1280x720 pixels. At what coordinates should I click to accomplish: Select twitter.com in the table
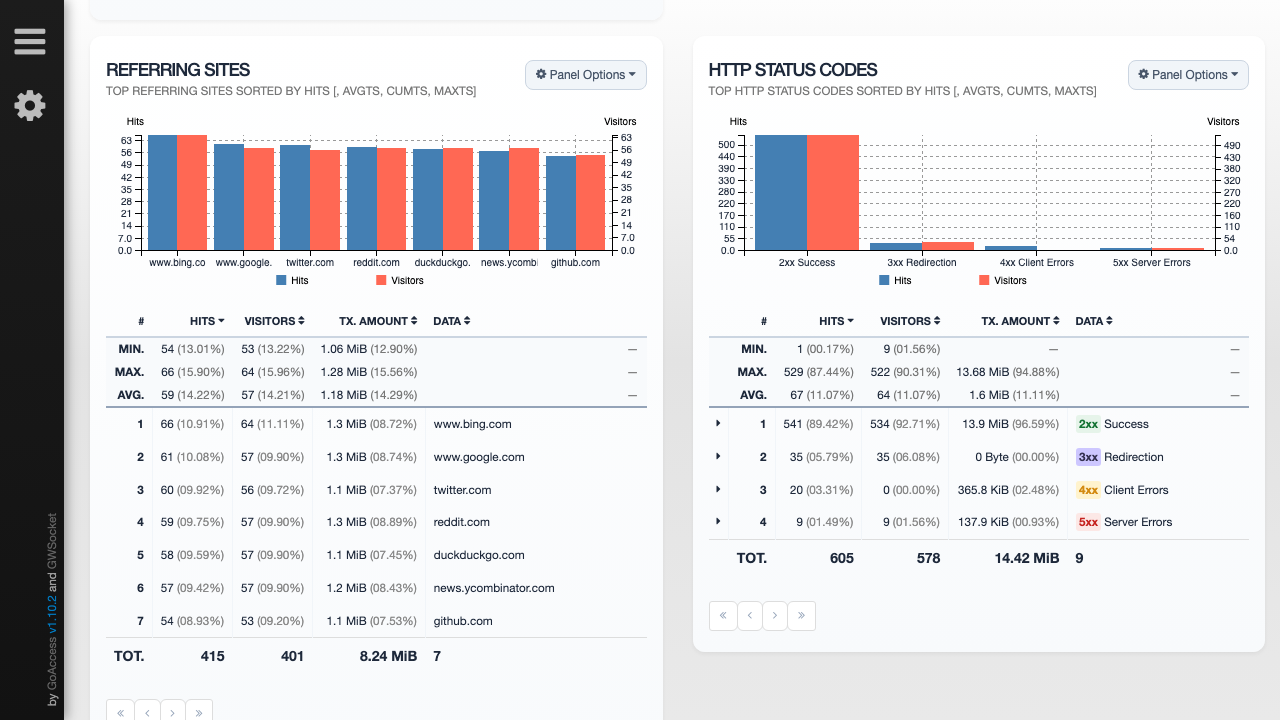coord(462,490)
